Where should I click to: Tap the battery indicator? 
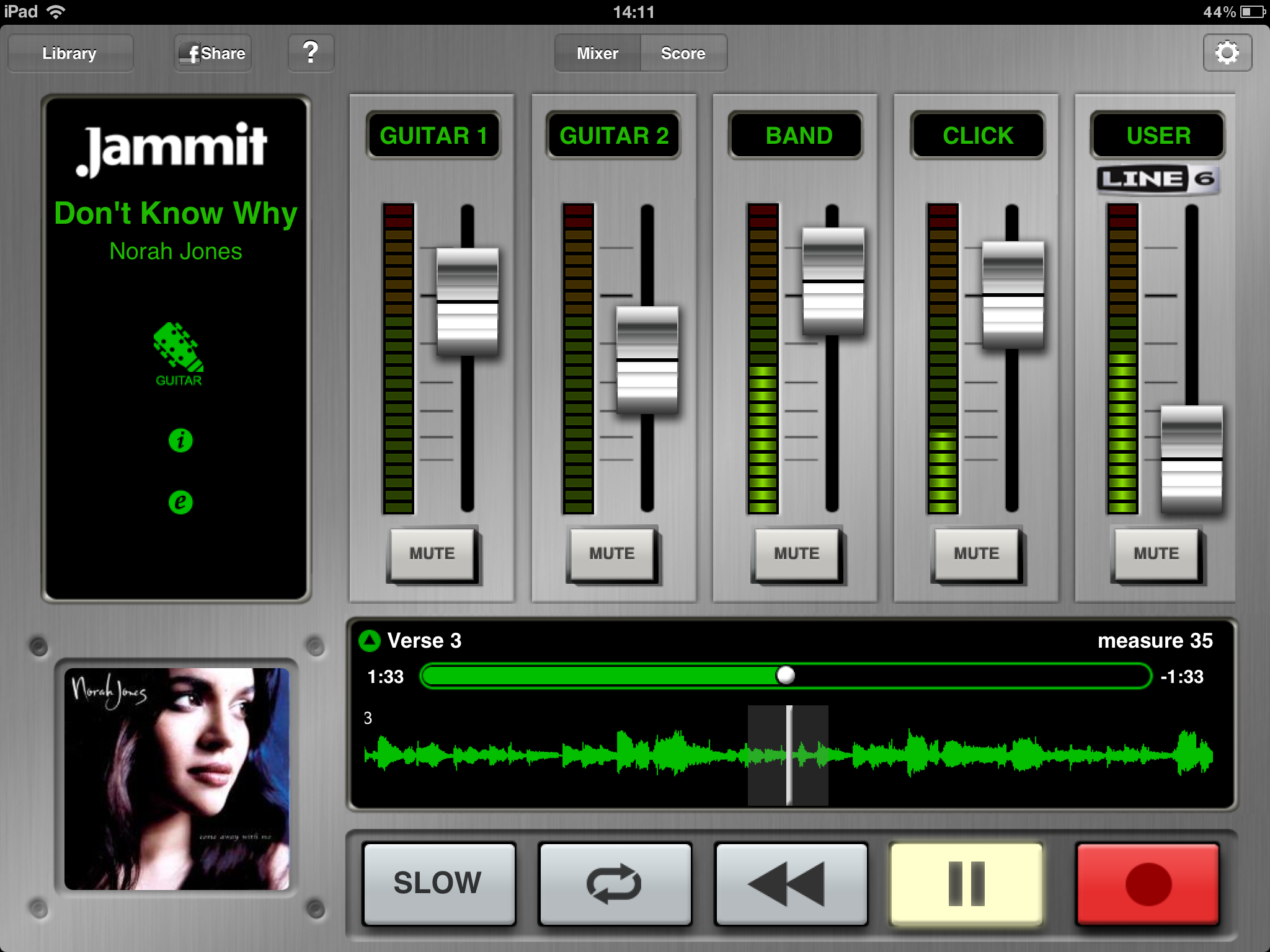click(1253, 12)
